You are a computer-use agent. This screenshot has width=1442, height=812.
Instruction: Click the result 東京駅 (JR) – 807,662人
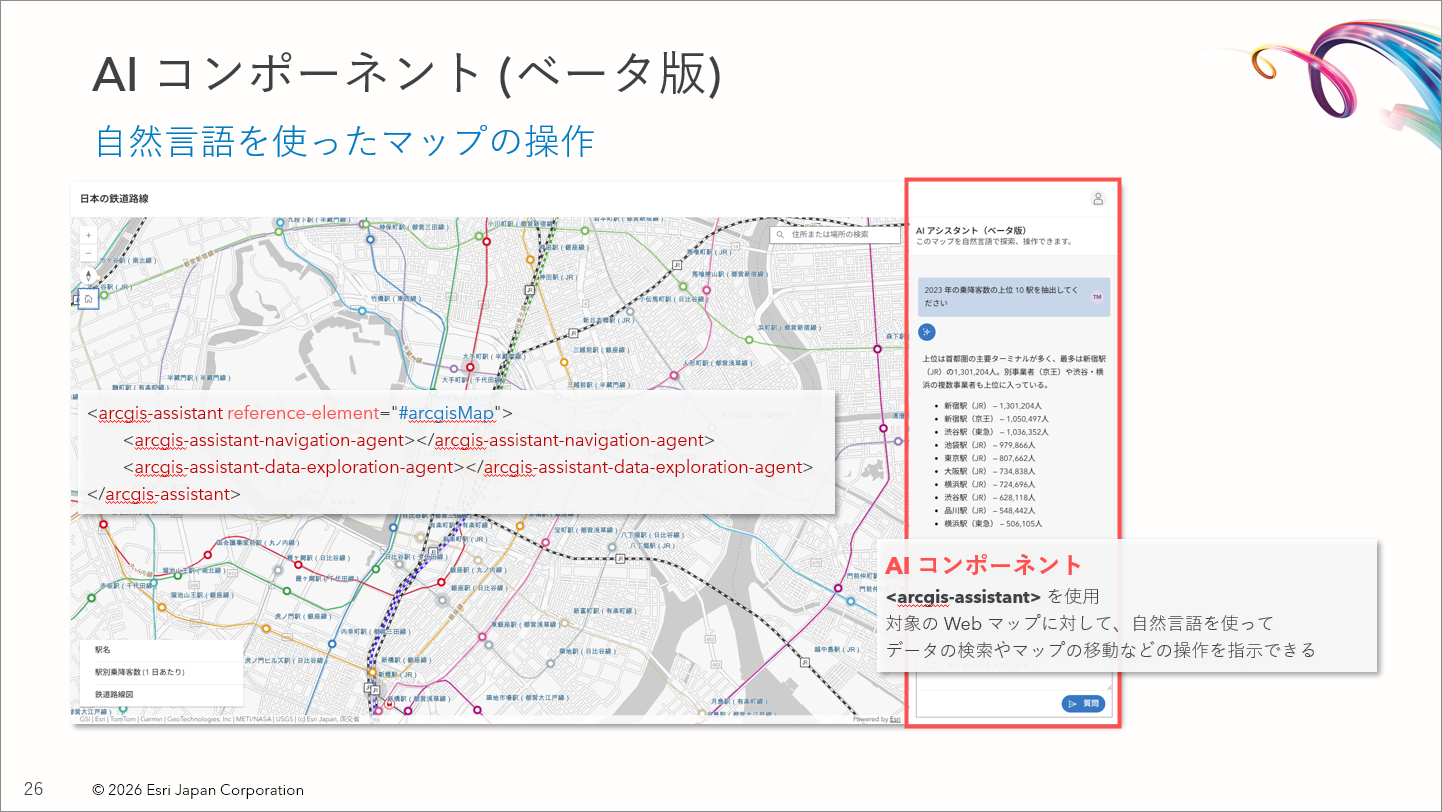click(989, 458)
